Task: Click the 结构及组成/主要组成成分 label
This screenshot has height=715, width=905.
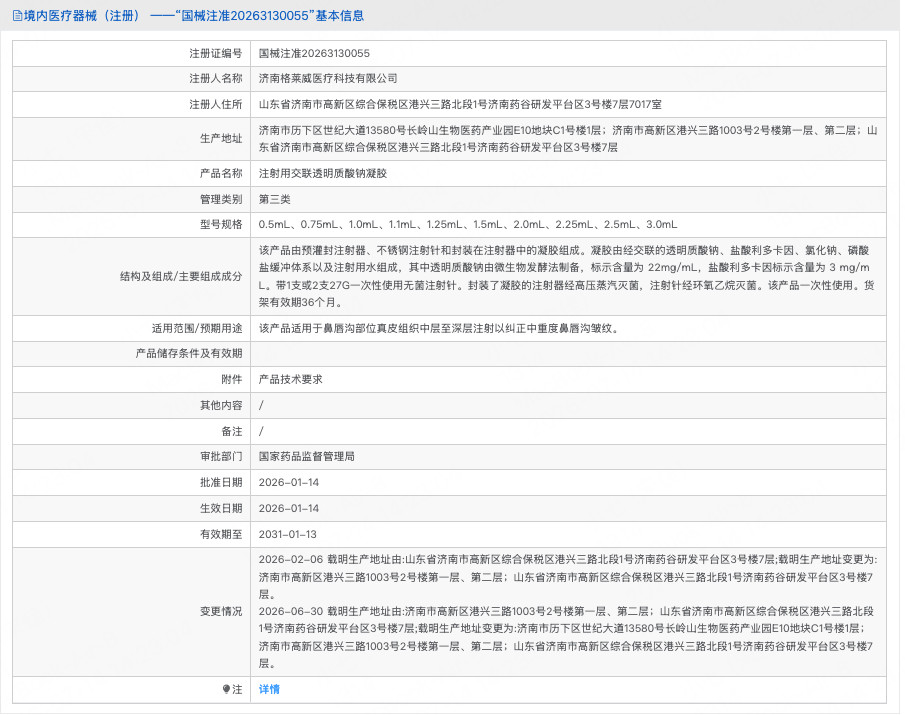Action: [x=181, y=276]
